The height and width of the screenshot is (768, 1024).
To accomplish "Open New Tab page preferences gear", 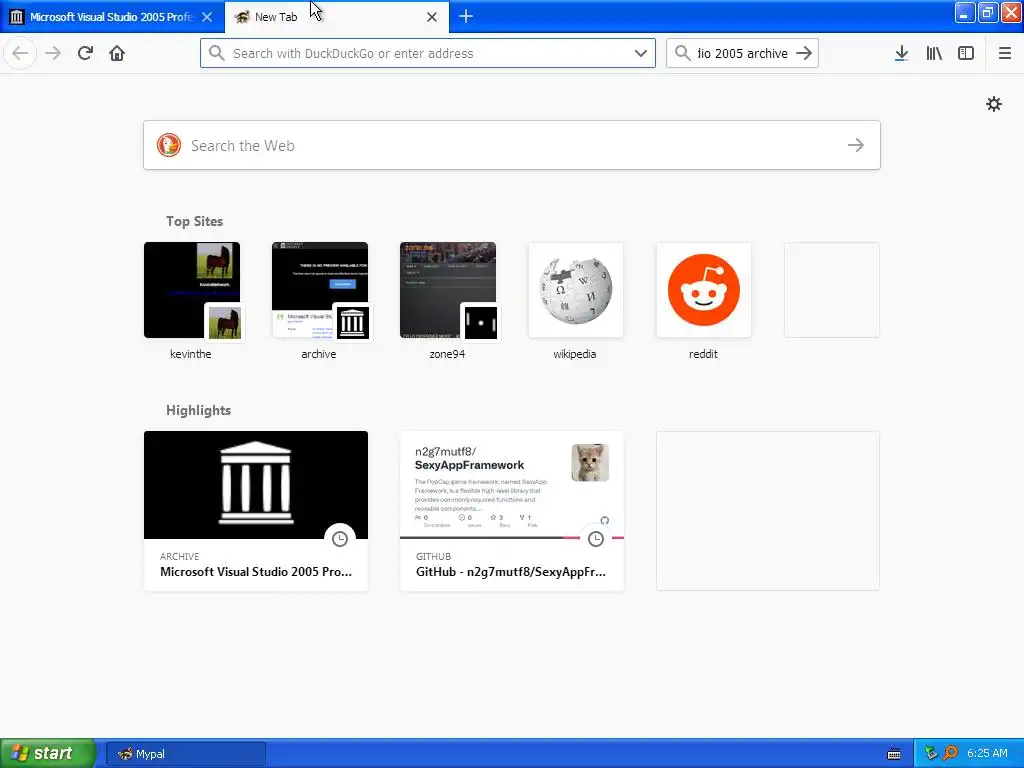I will point(993,104).
